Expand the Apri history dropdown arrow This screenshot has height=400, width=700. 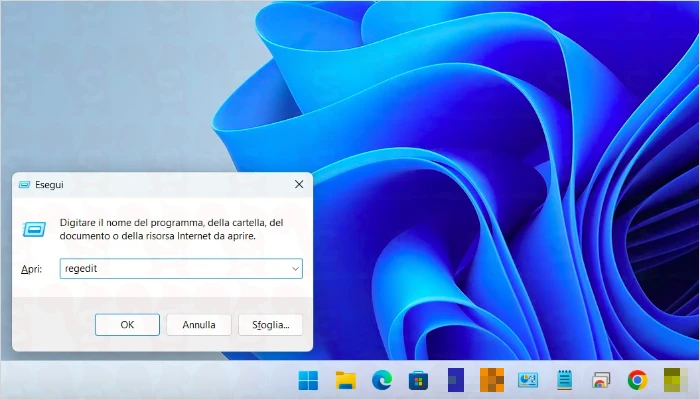[295, 269]
